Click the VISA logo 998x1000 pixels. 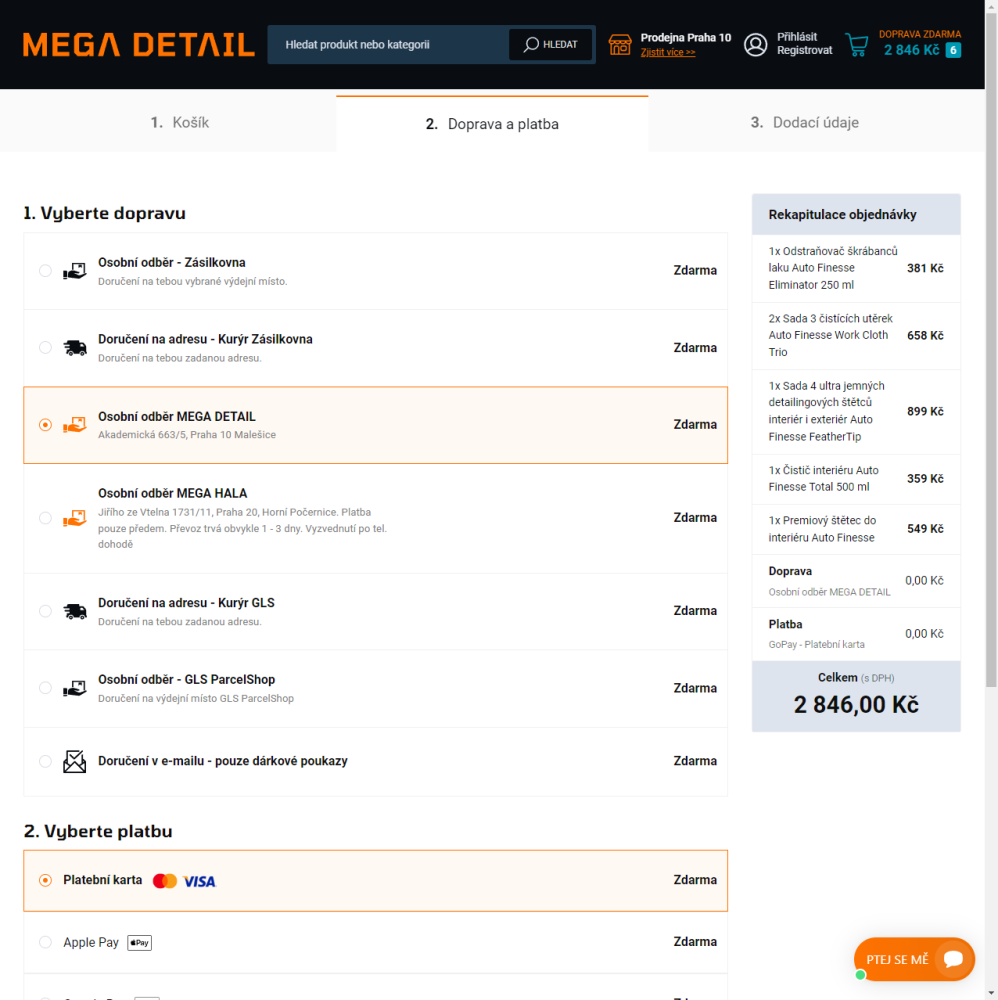(200, 881)
